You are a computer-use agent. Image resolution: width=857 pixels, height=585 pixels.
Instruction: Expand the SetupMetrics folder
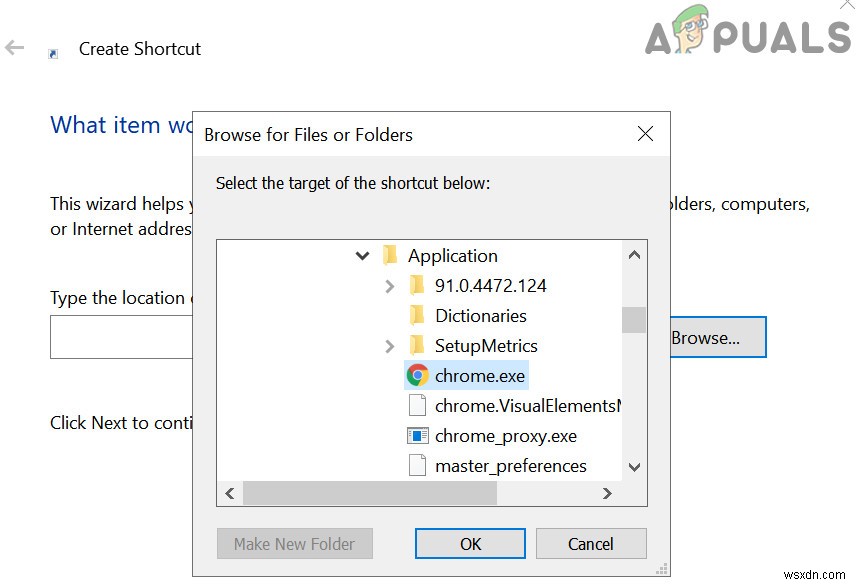390,345
